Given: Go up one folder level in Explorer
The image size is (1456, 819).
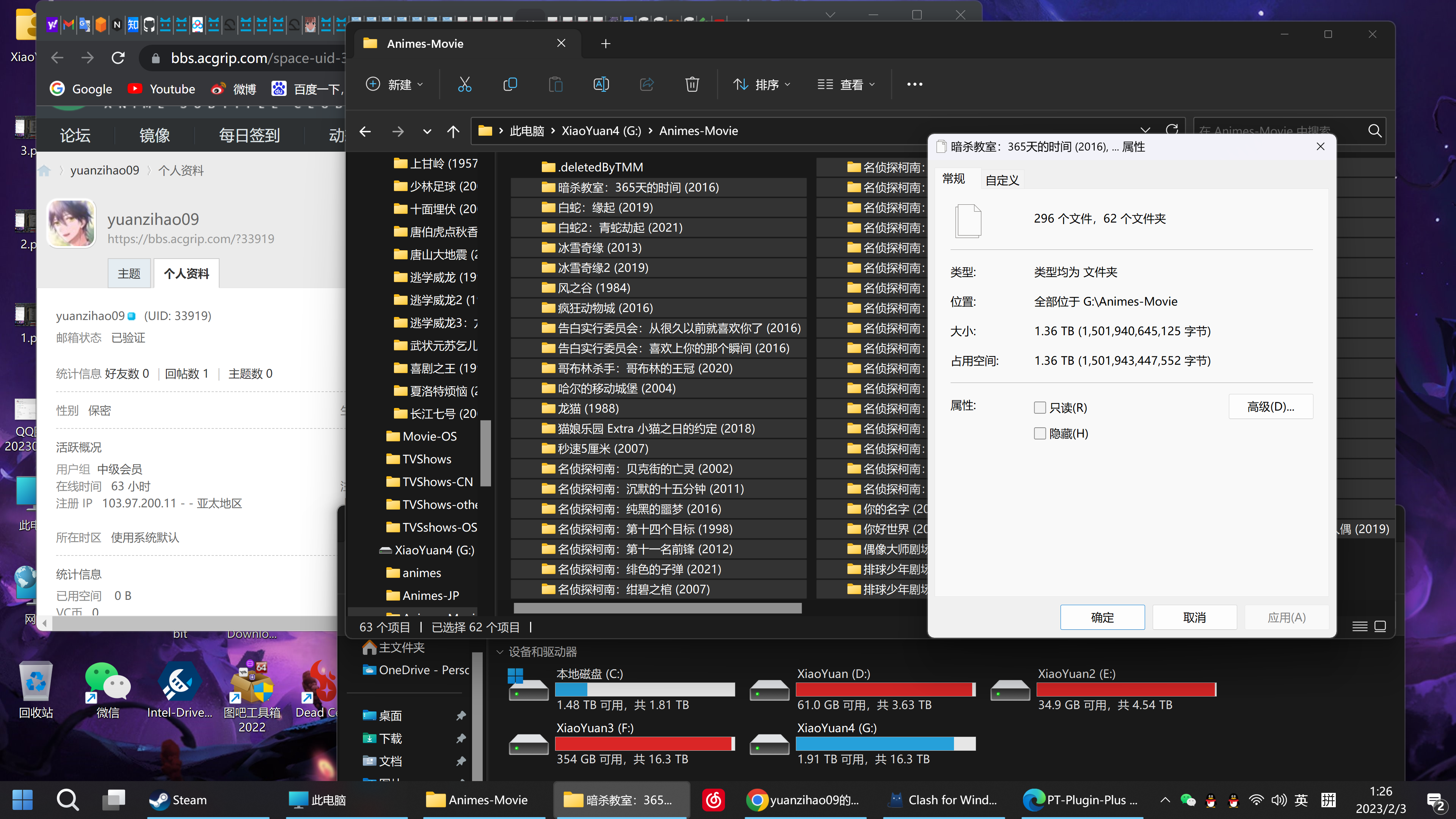Looking at the screenshot, I should 453,131.
